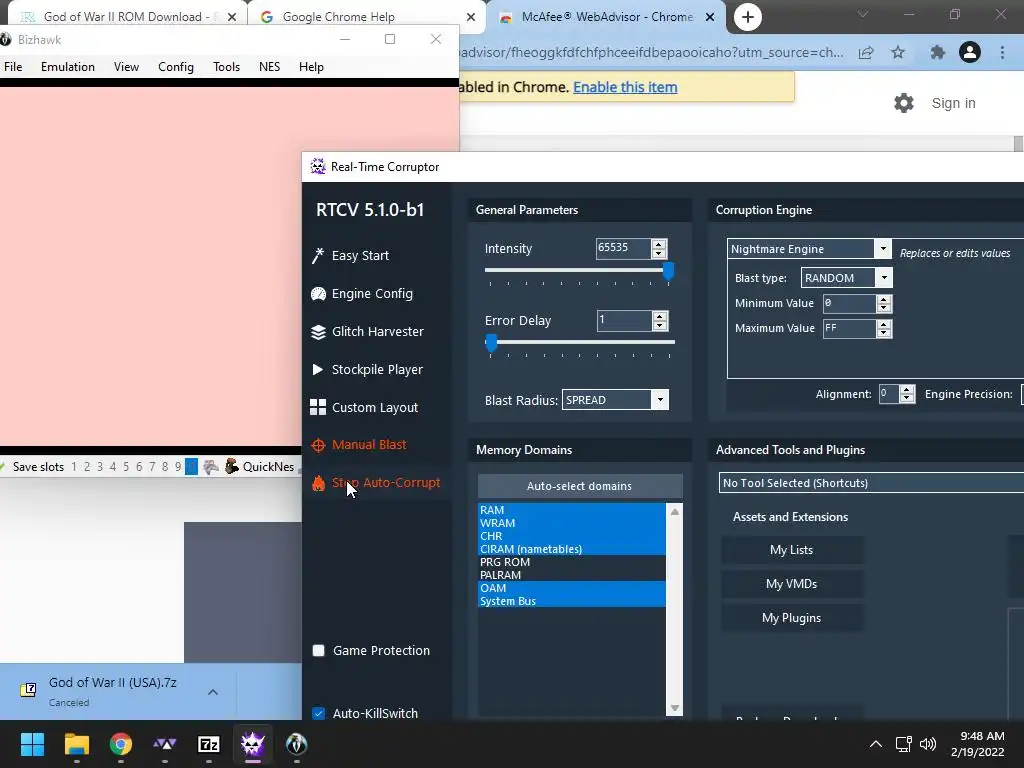The image size is (1024, 768).
Task: Trigger a Manual Blast
Action: point(359,445)
